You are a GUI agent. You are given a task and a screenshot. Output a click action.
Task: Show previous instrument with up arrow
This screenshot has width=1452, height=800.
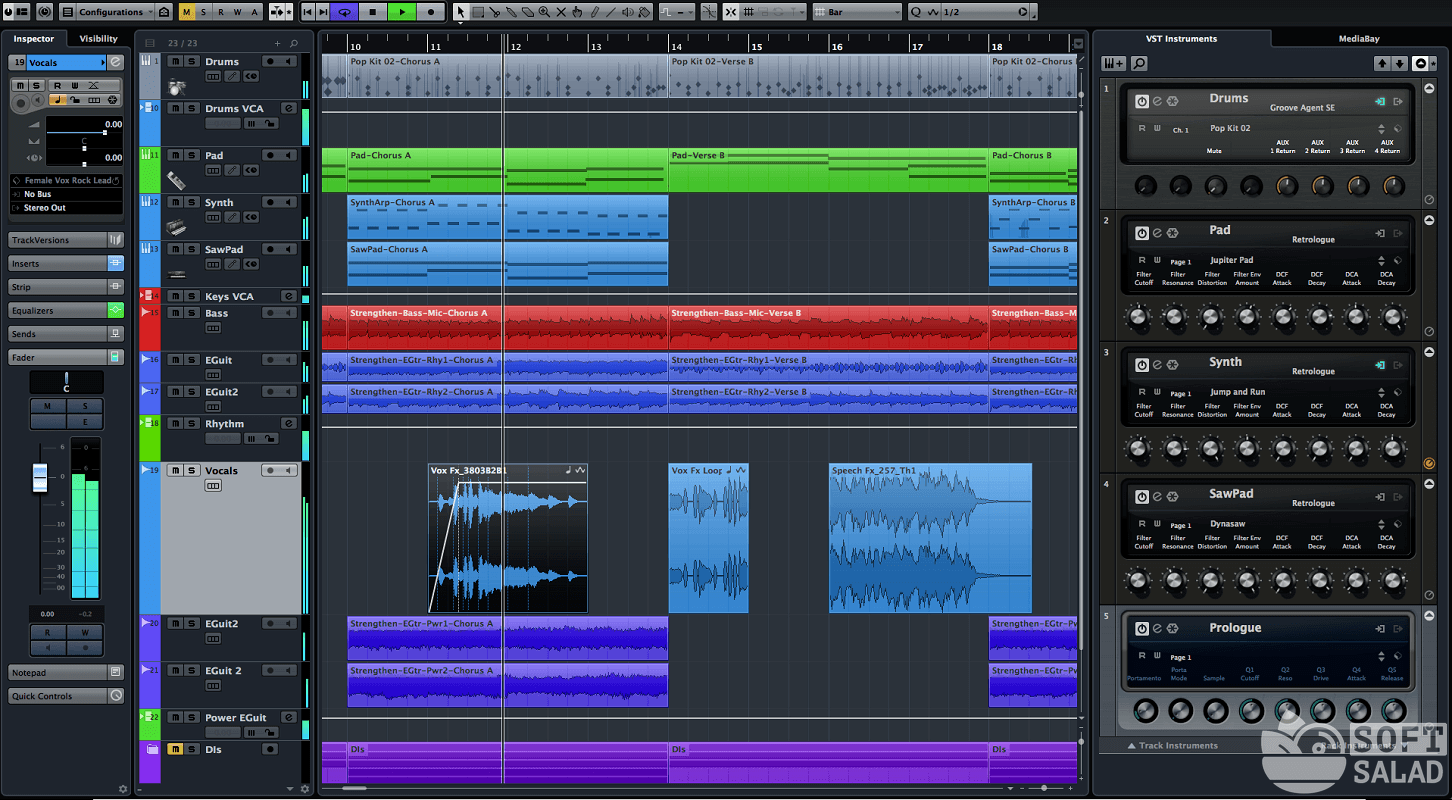pos(1382,63)
